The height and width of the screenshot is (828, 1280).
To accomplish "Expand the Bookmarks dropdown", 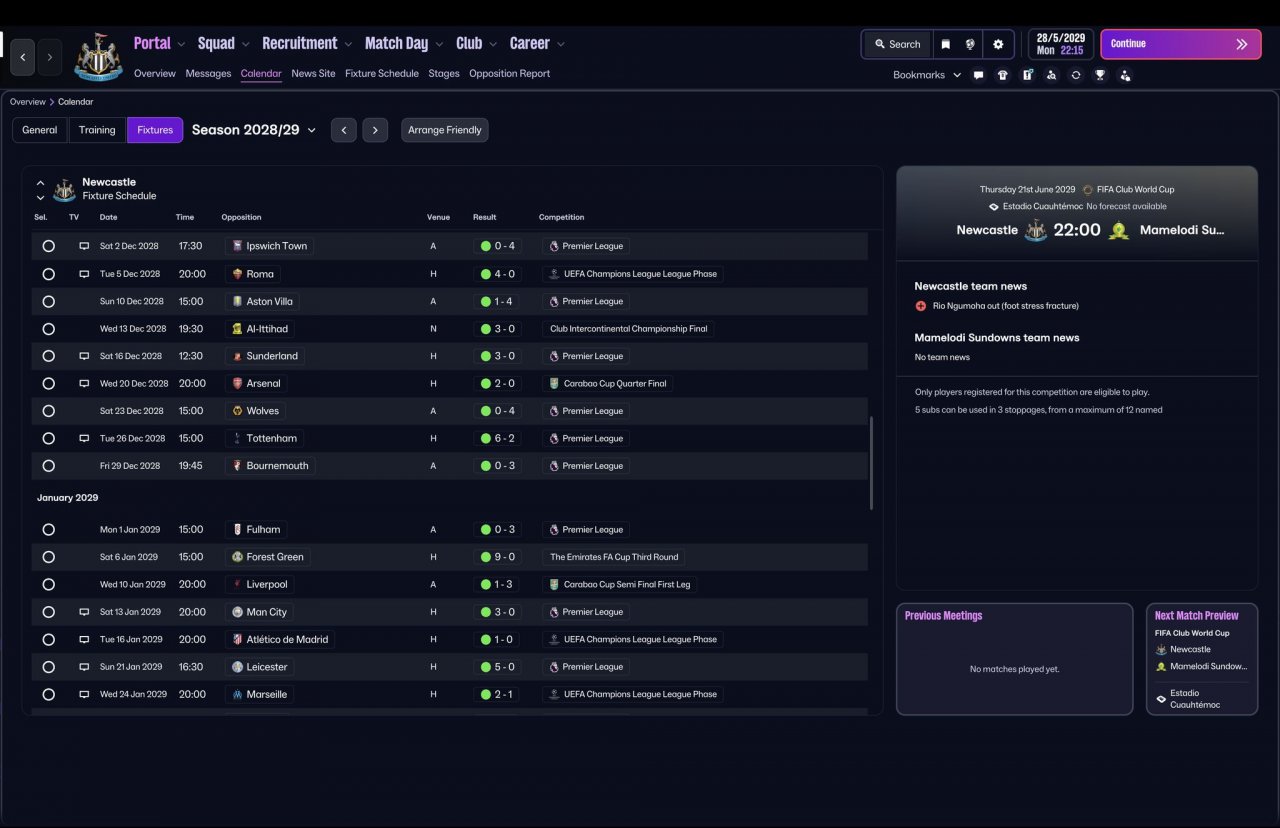I will coord(927,75).
